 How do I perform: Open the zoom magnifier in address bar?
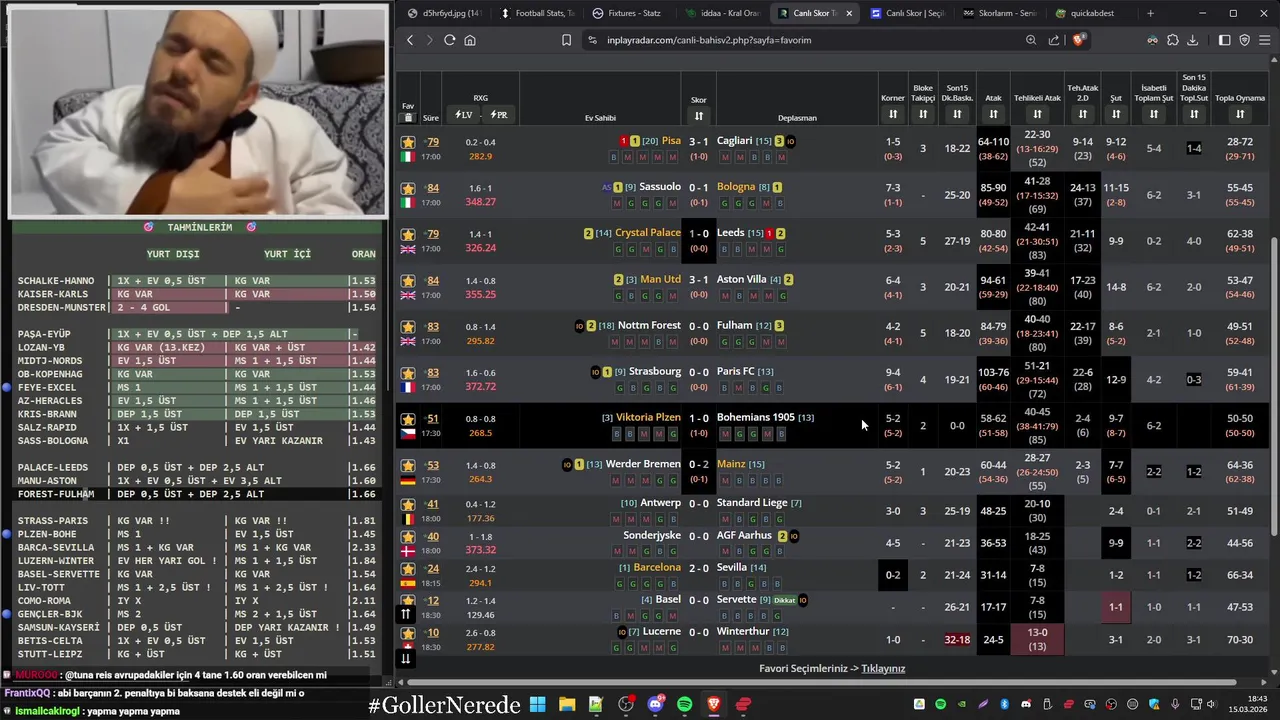click(x=1031, y=40)
